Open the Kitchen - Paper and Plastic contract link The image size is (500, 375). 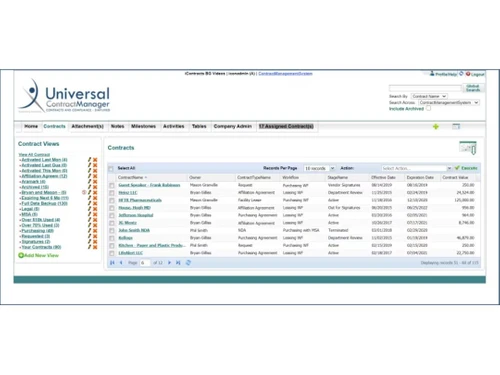[x=152, y=245]
